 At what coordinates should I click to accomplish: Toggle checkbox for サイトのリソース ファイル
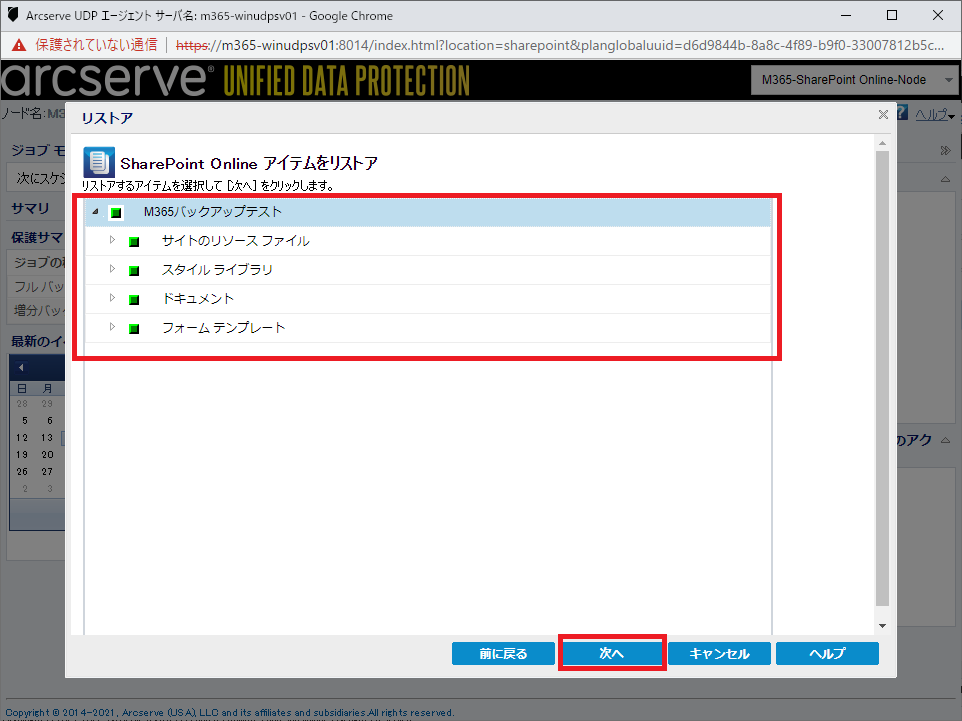(x=134, y=242)
